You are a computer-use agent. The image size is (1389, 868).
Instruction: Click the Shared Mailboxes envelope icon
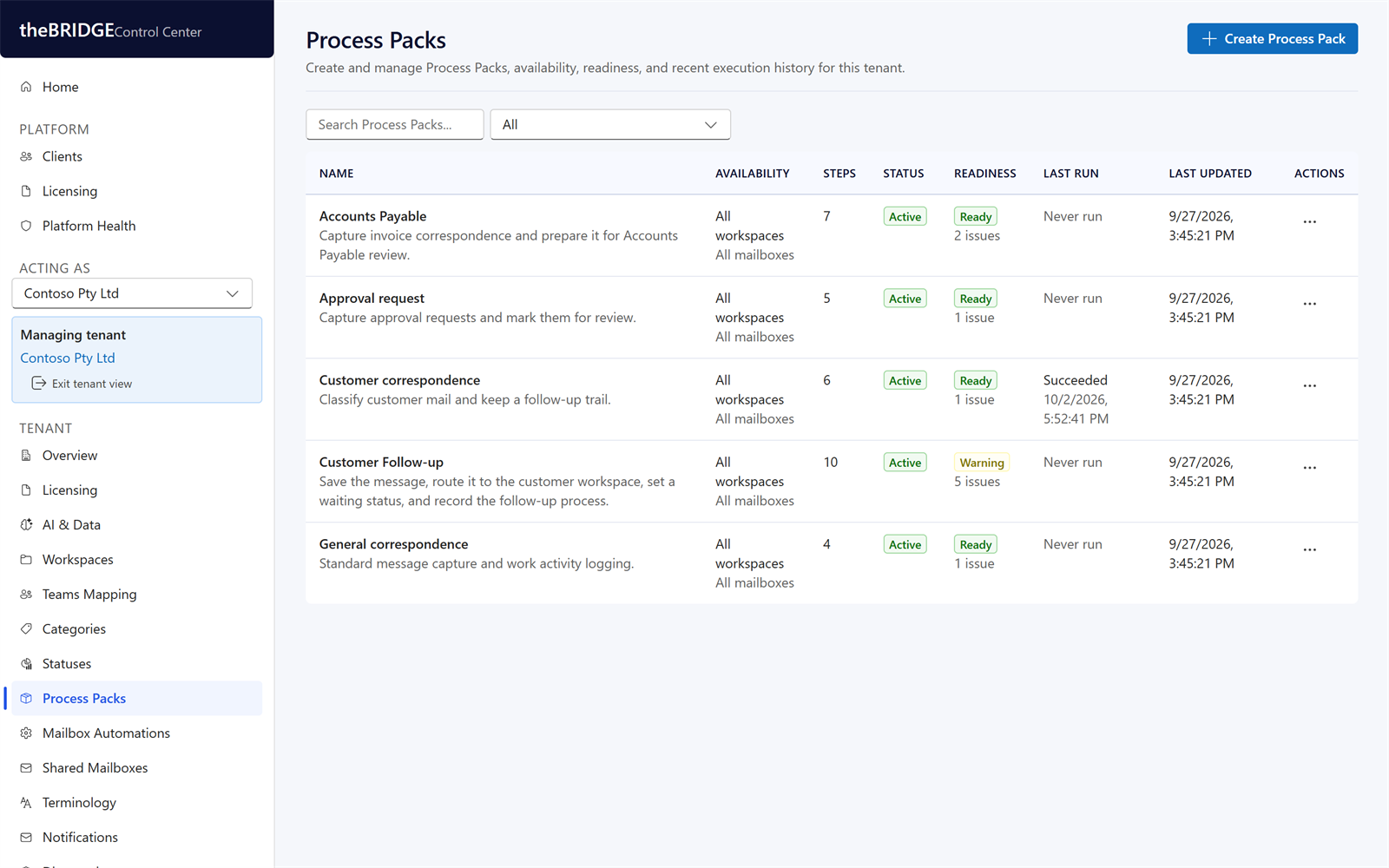26,767
